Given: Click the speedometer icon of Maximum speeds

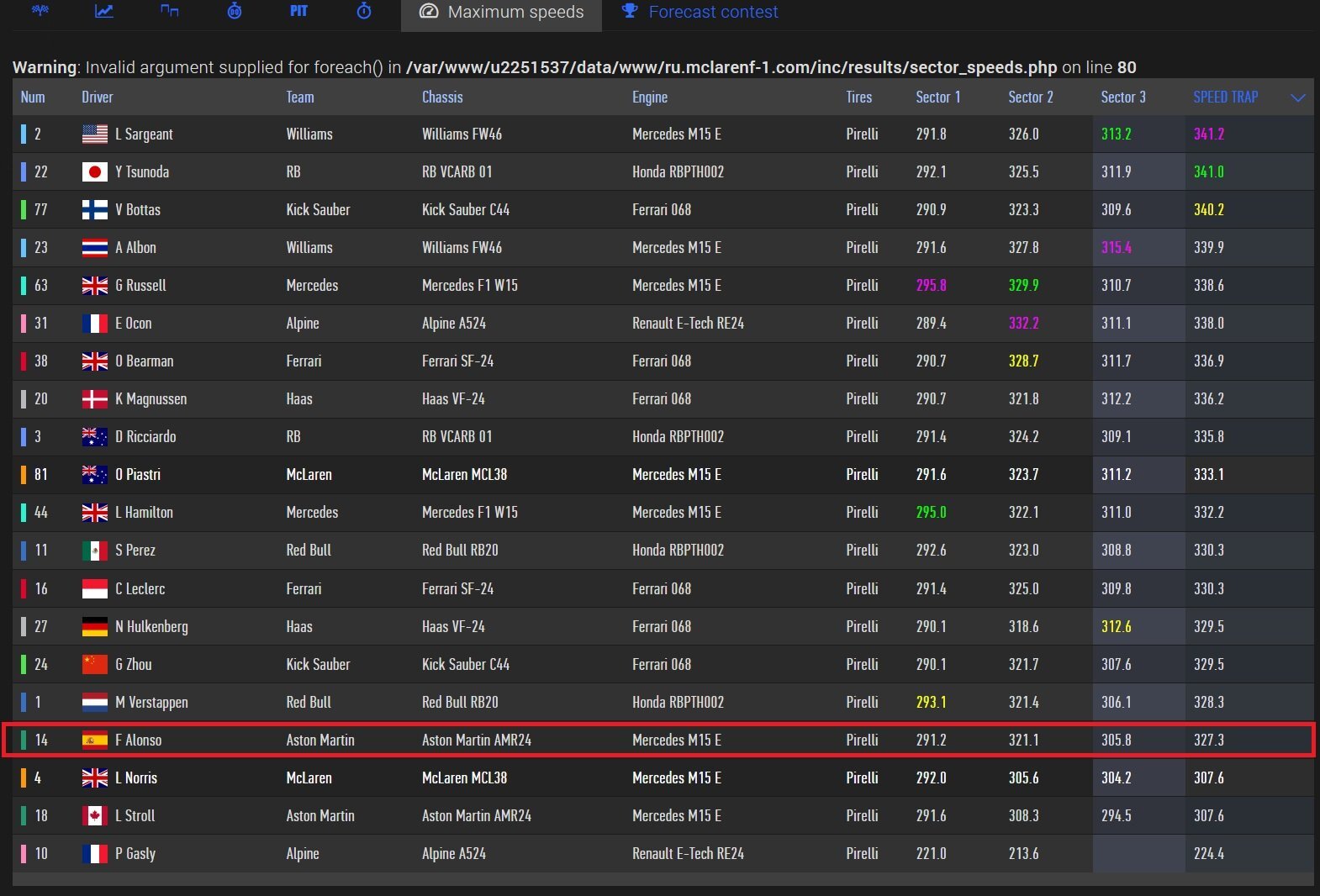Looking at the screenshot, I should tap(429, 12).
